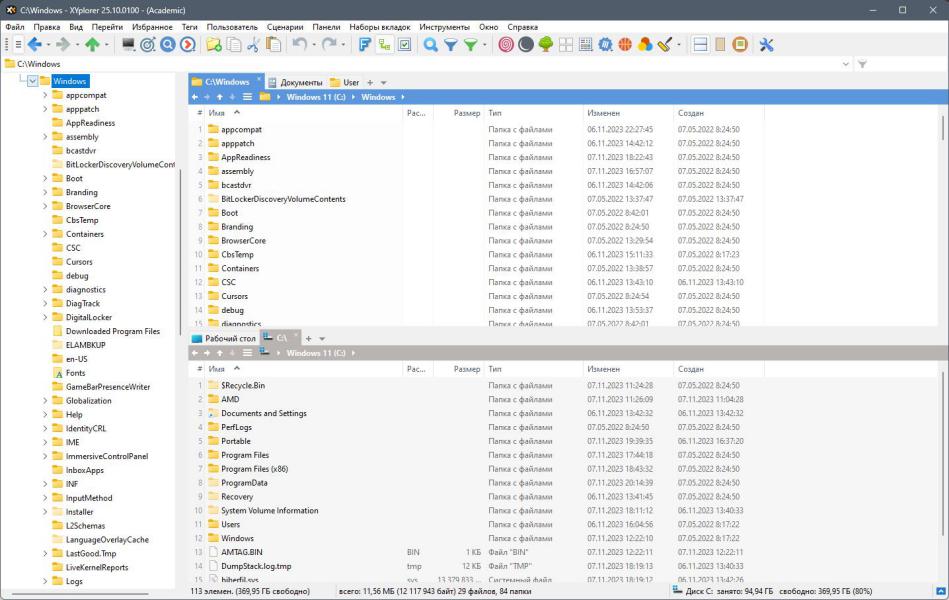This screenshot has width=949, height=600.
Task: Switch to the Документы tab
Action: (295, 82)
